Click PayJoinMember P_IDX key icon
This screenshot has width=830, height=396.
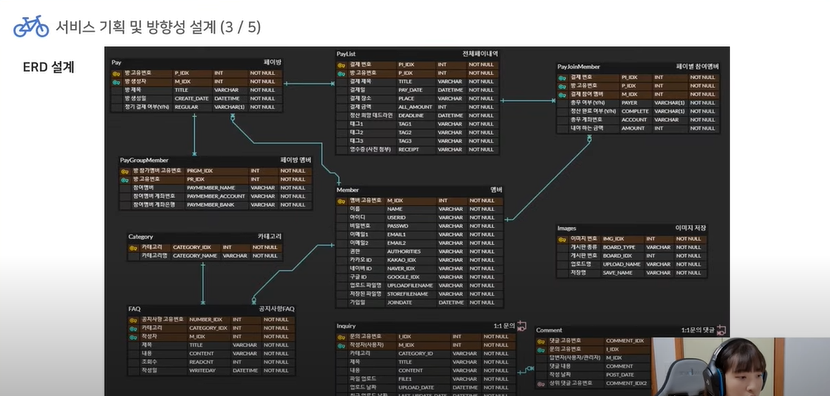pos(562,86)
